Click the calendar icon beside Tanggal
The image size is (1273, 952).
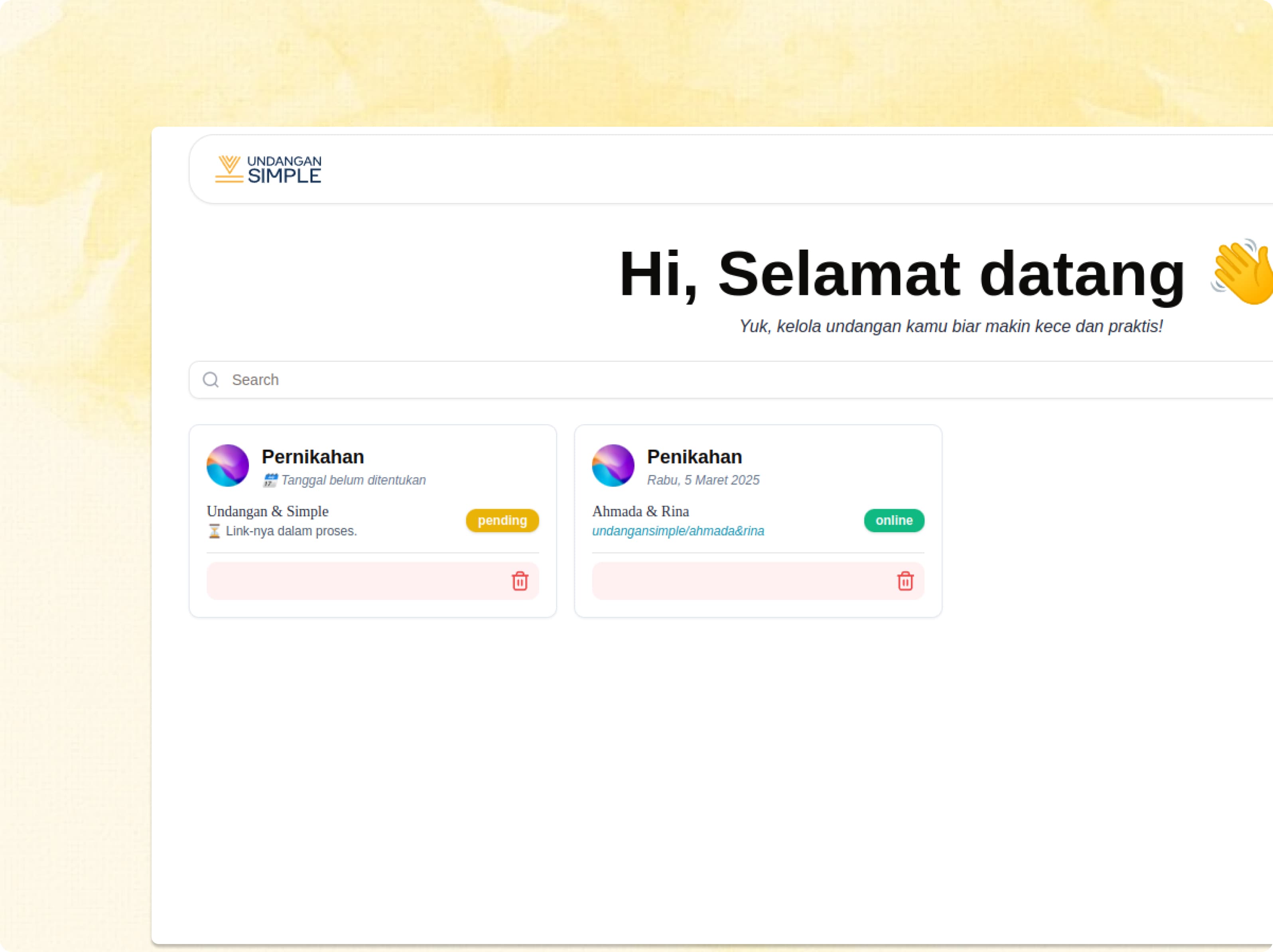(270, 480)
